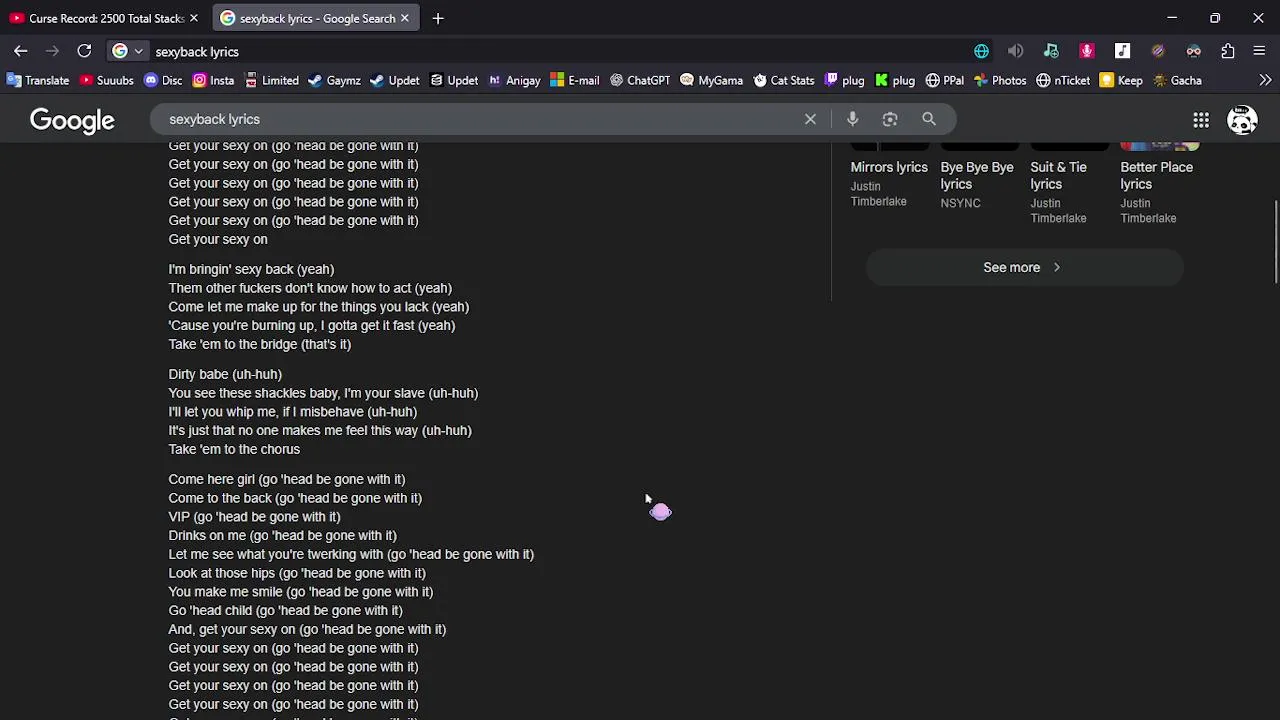Image resolution: width=1280 pixels, height=720 pixels.
Task: Click lyric line starting 'Drinks on me'
Action: click(282, 535)
